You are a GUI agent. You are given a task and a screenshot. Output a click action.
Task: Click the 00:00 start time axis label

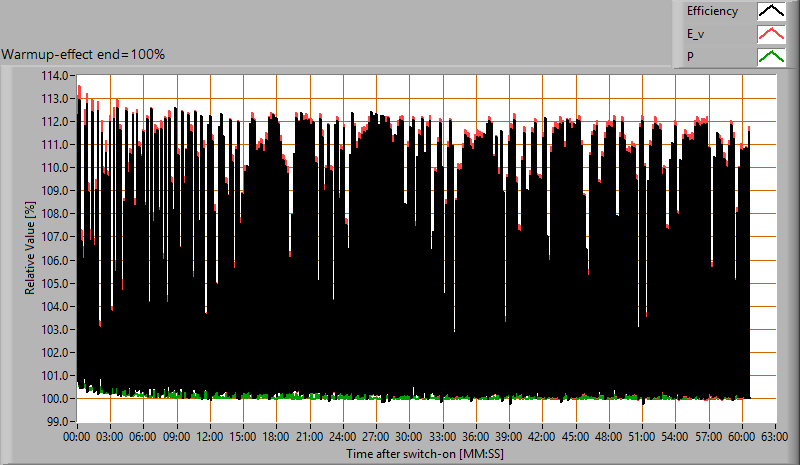pyautogui.click(x=77, y=437)
